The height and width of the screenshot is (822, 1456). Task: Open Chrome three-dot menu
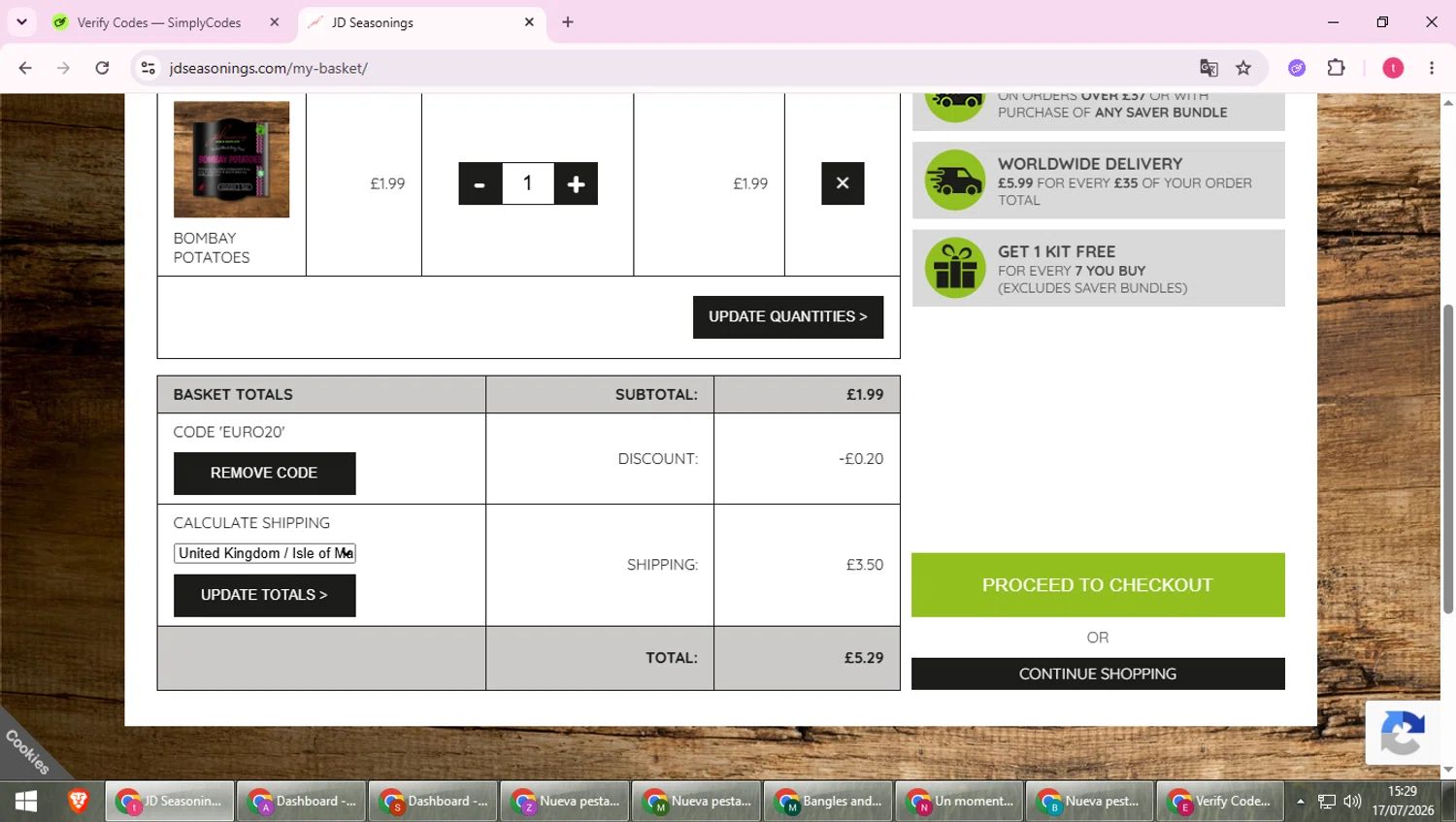1432,68
